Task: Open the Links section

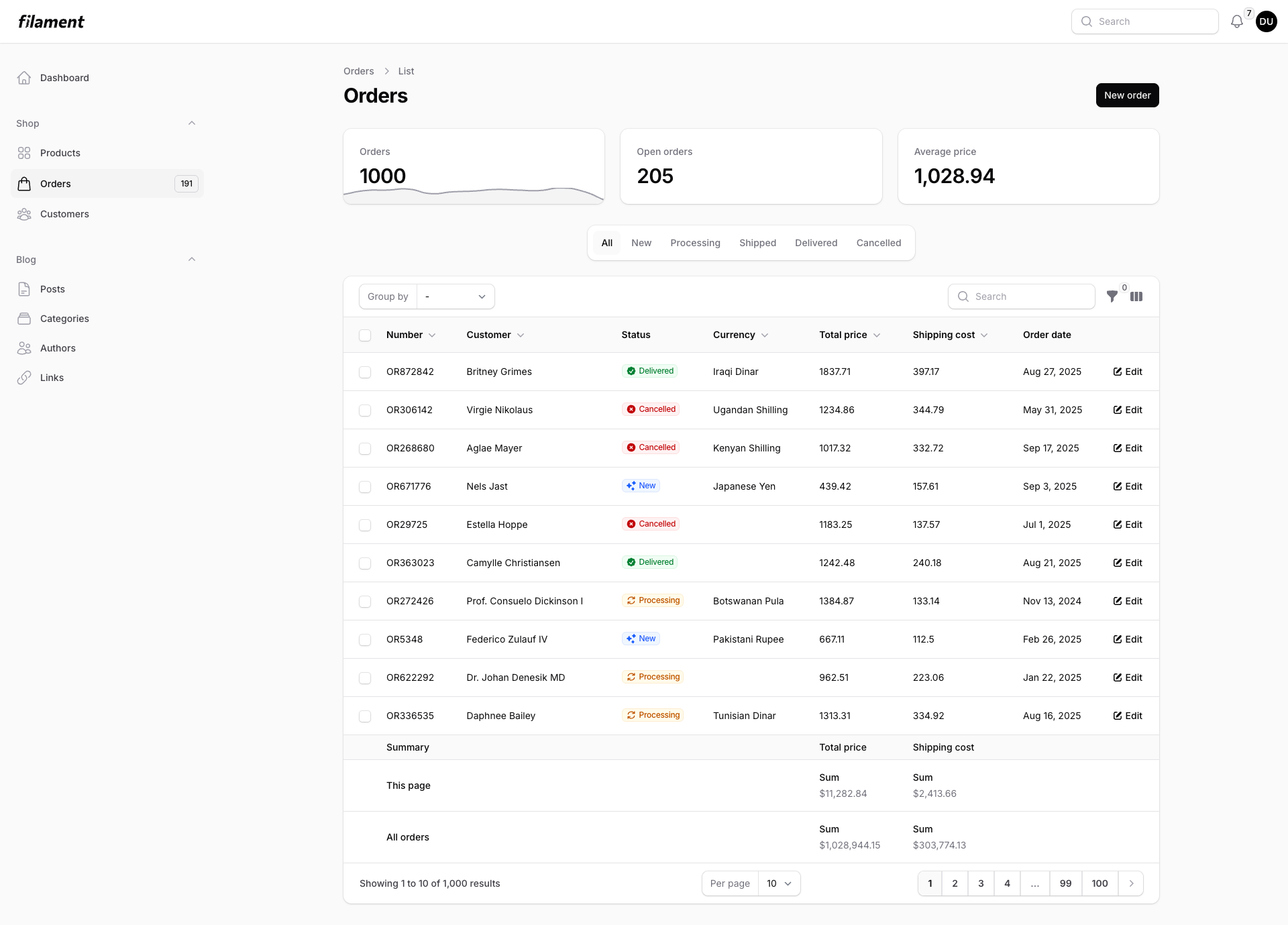Action: [52, 377]
